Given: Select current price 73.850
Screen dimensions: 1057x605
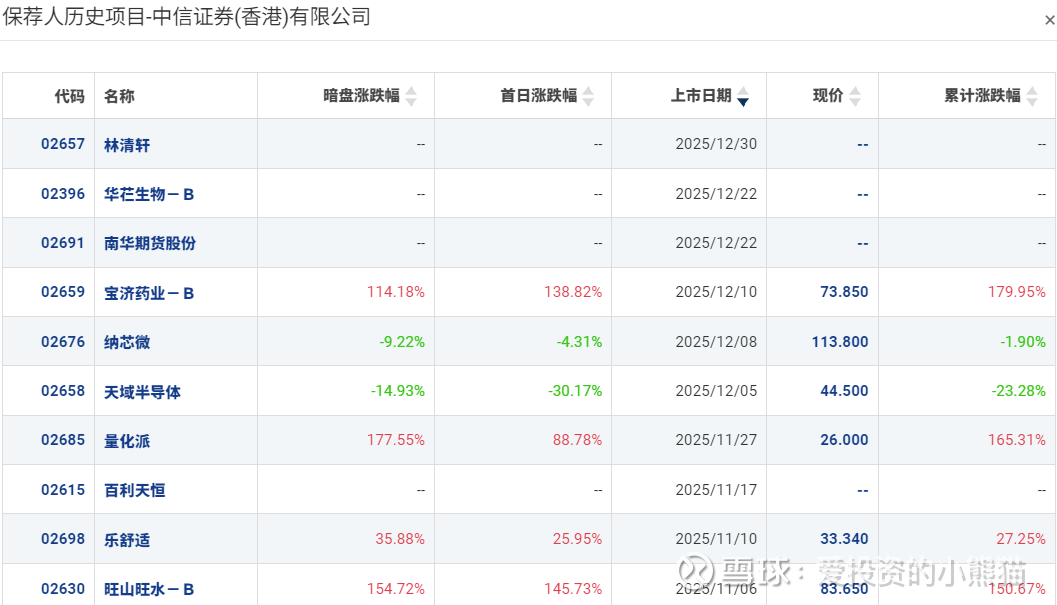Looking at the screenshot, I should 844,292.
